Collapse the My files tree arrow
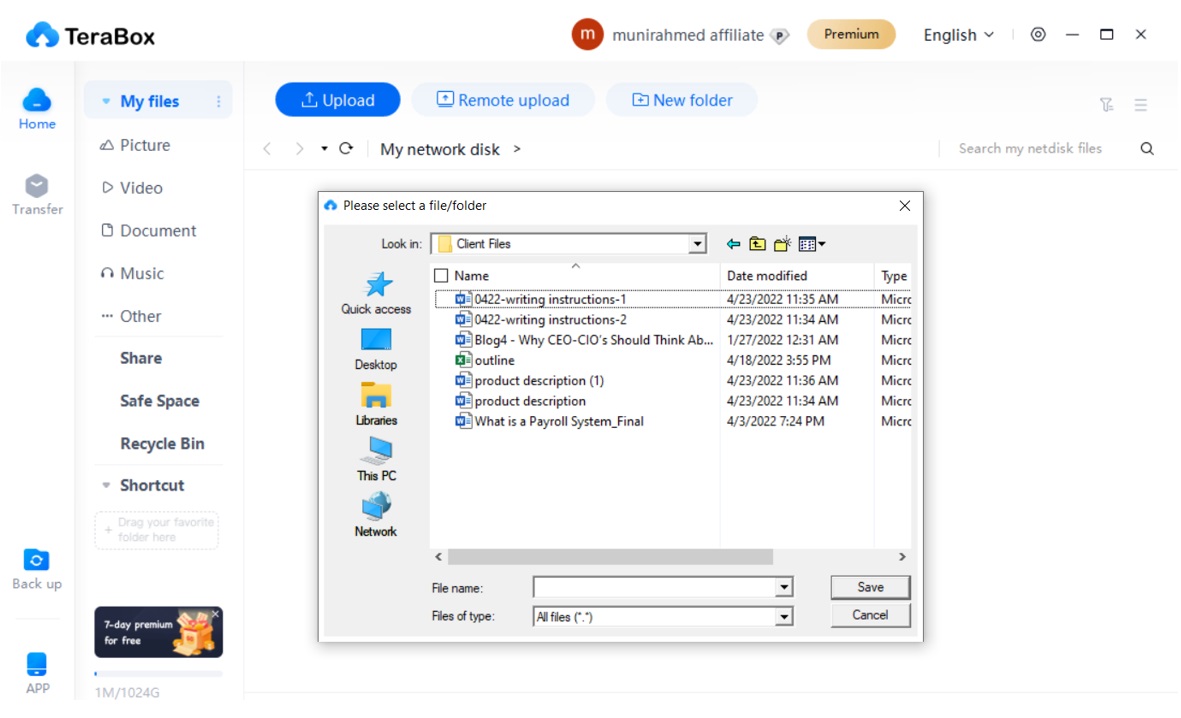 tap(106, 101)
